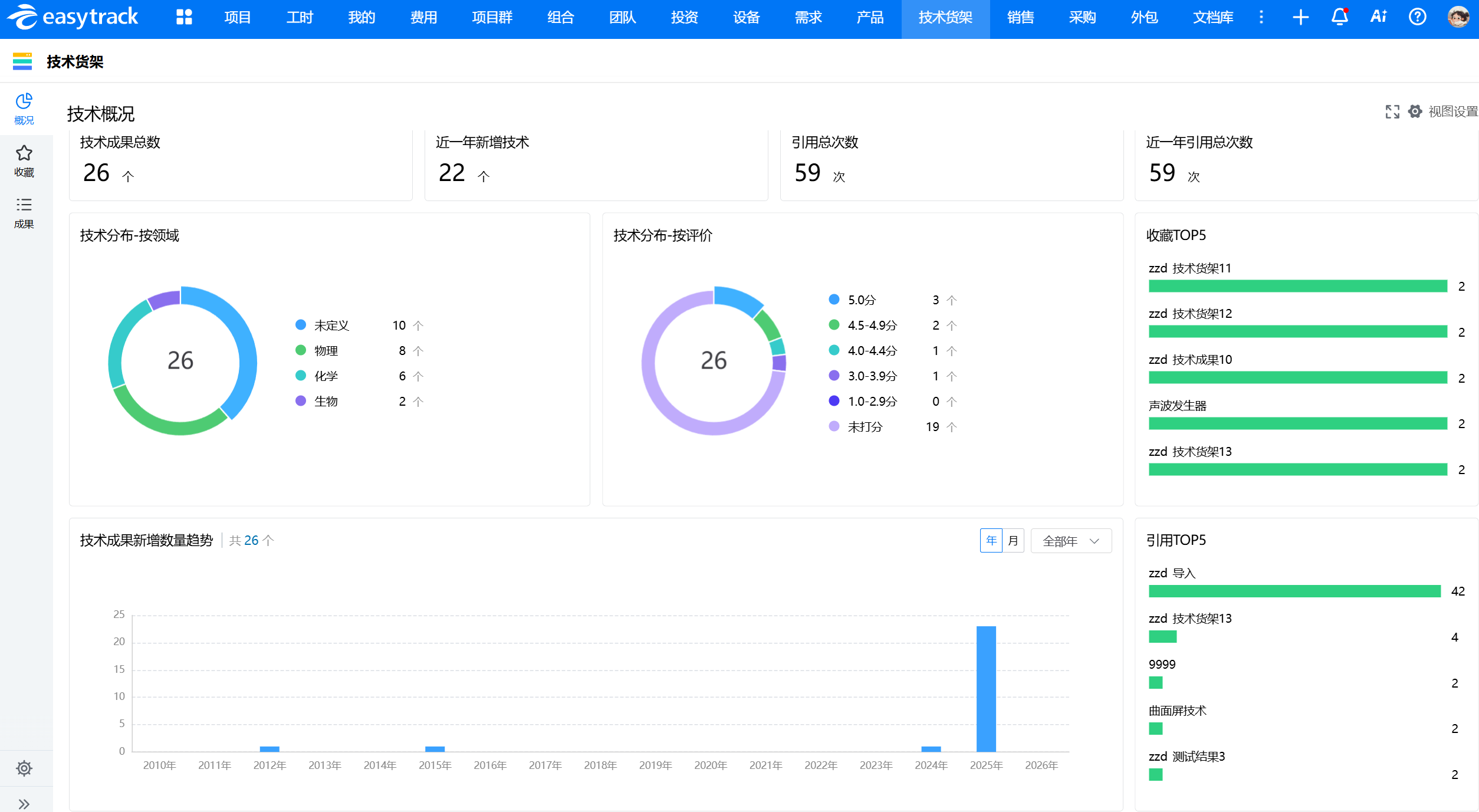Toggle 物理 legend in domain chart

[x=326, y=351]
